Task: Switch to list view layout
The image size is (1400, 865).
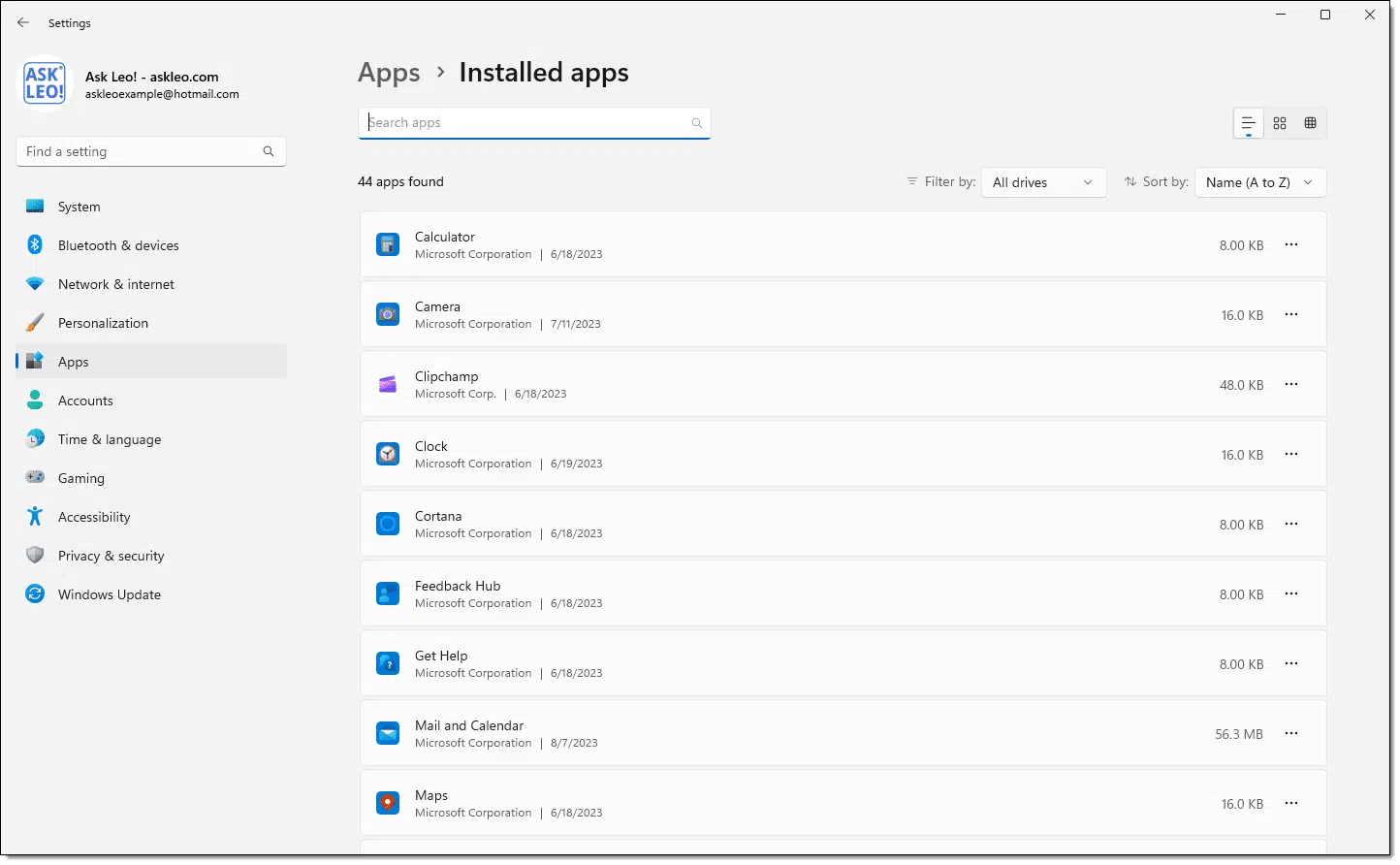Action: coord(1249,123)
